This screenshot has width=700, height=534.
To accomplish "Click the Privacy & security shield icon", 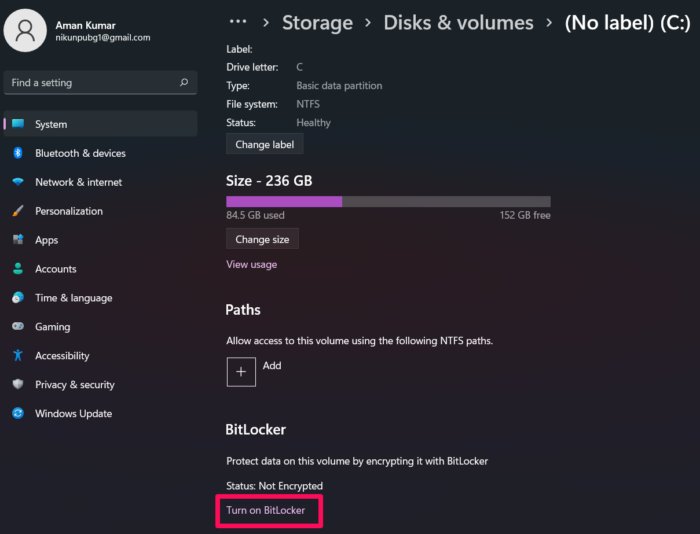I will 18,385.
